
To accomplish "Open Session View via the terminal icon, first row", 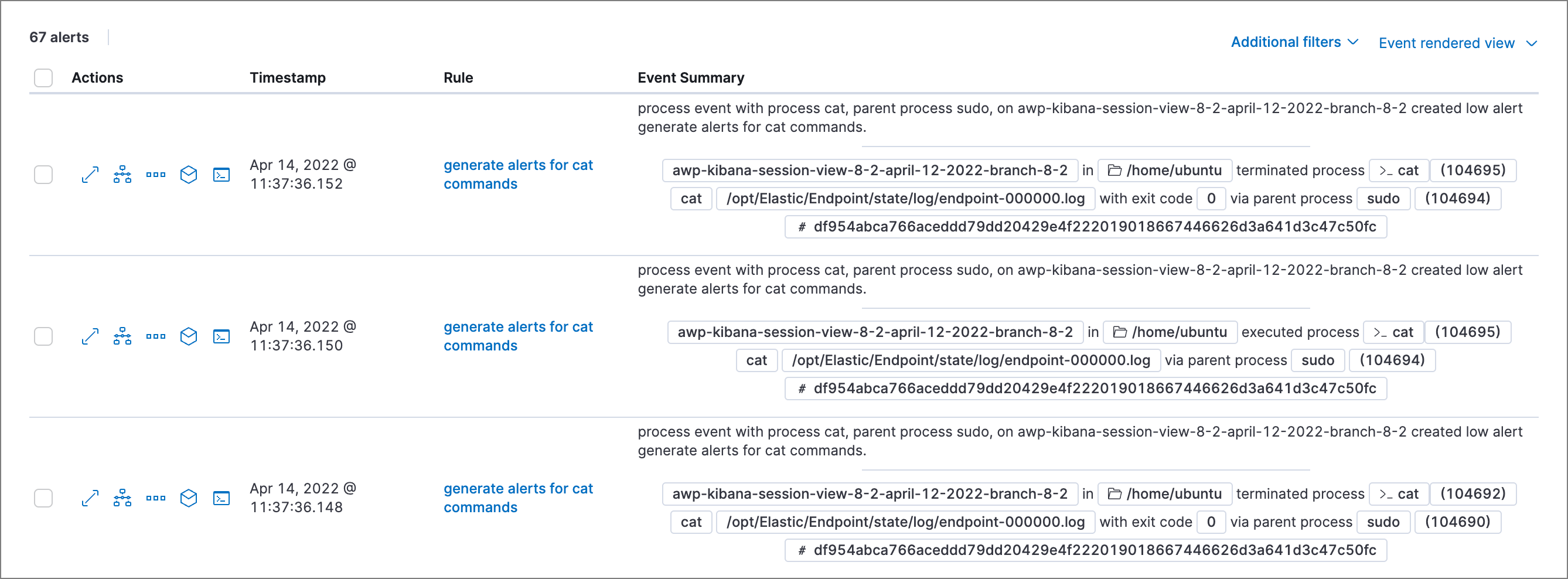I will [x=221, y=175].
